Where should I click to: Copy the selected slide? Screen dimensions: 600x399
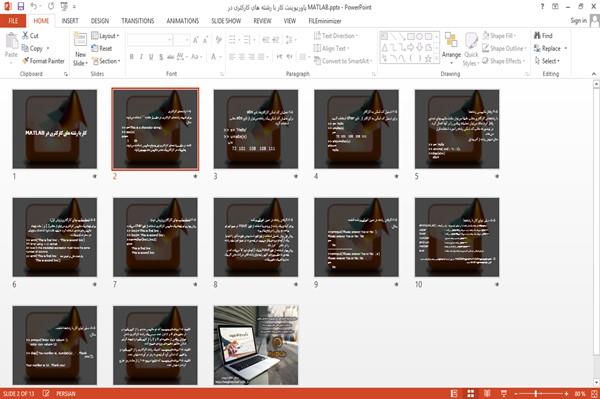(x=32, y=48)
